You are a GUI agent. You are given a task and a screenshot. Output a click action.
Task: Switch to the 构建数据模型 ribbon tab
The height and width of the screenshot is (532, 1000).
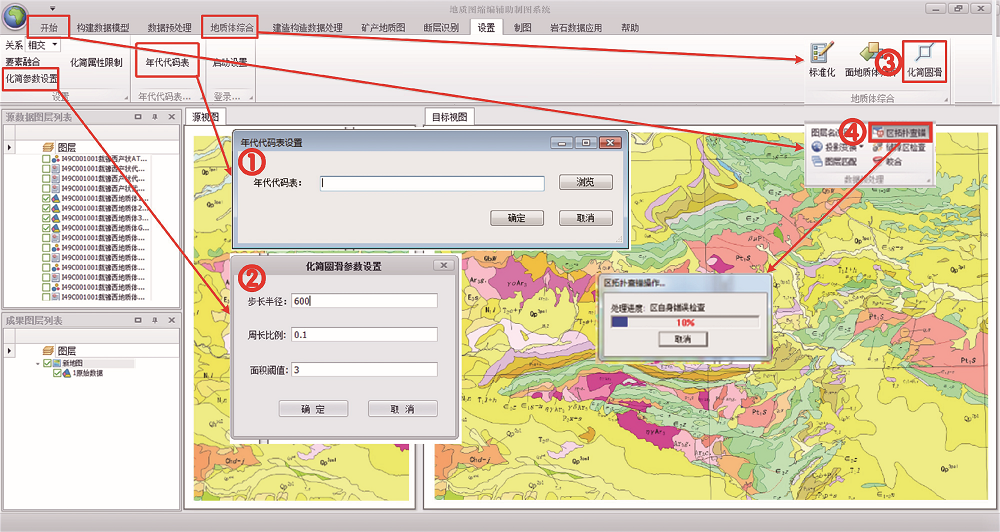point(103,27)
